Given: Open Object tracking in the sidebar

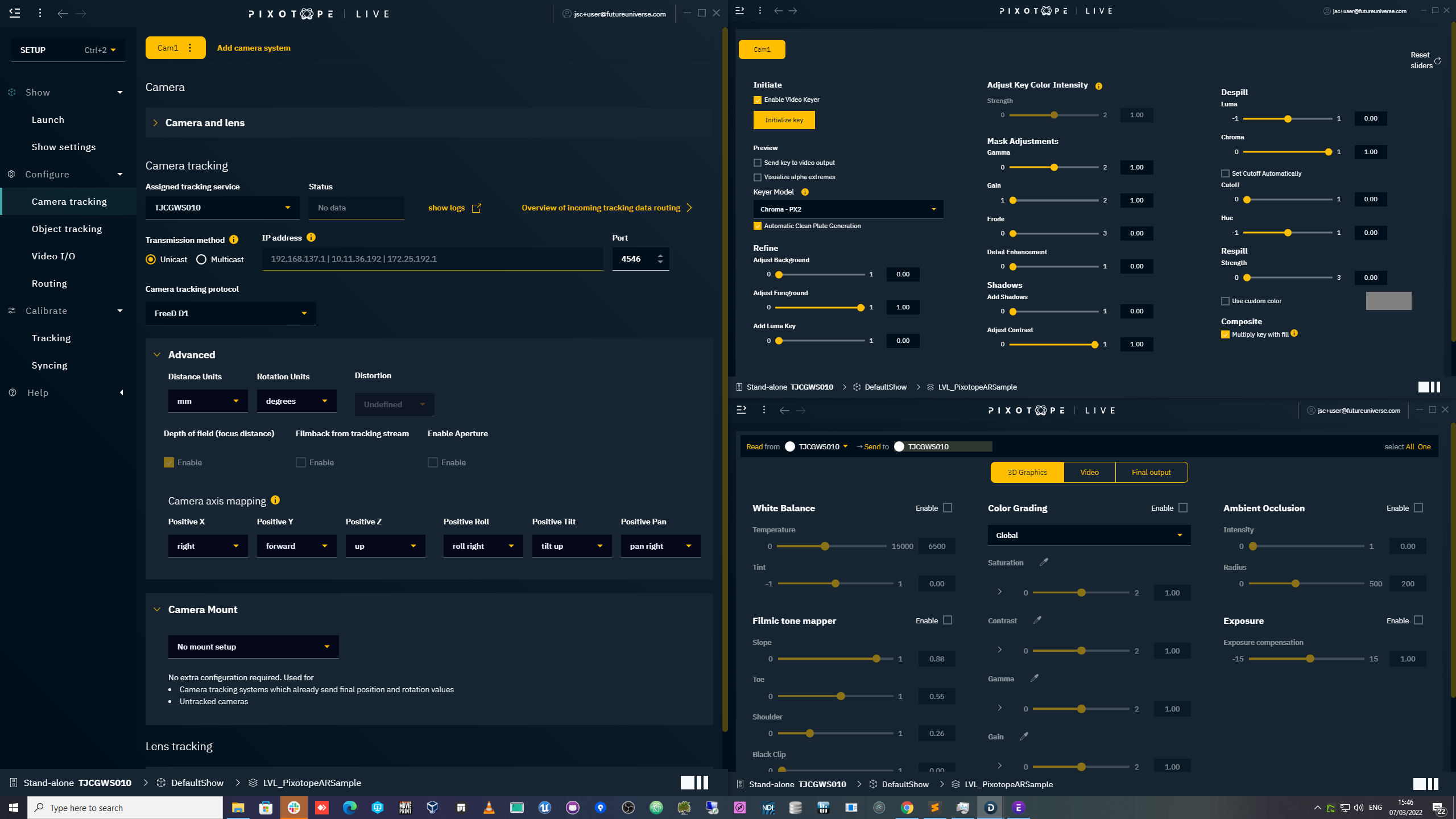Looking at the screenshot, I should point(67,229).
